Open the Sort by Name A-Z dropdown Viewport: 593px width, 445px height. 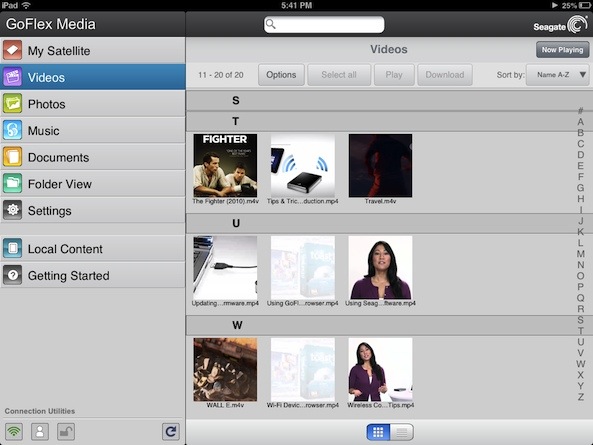[557, 75]
